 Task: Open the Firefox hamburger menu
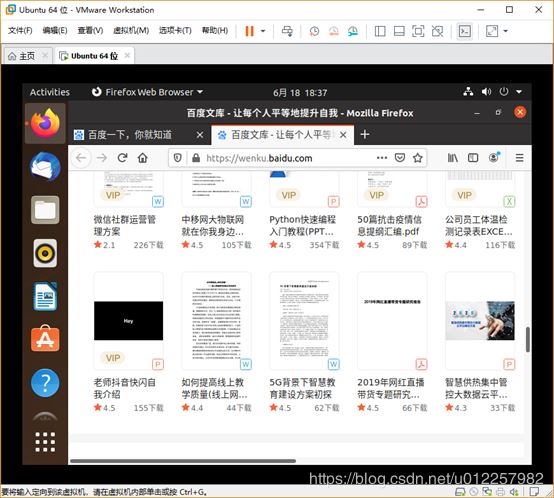coord(519,158)
